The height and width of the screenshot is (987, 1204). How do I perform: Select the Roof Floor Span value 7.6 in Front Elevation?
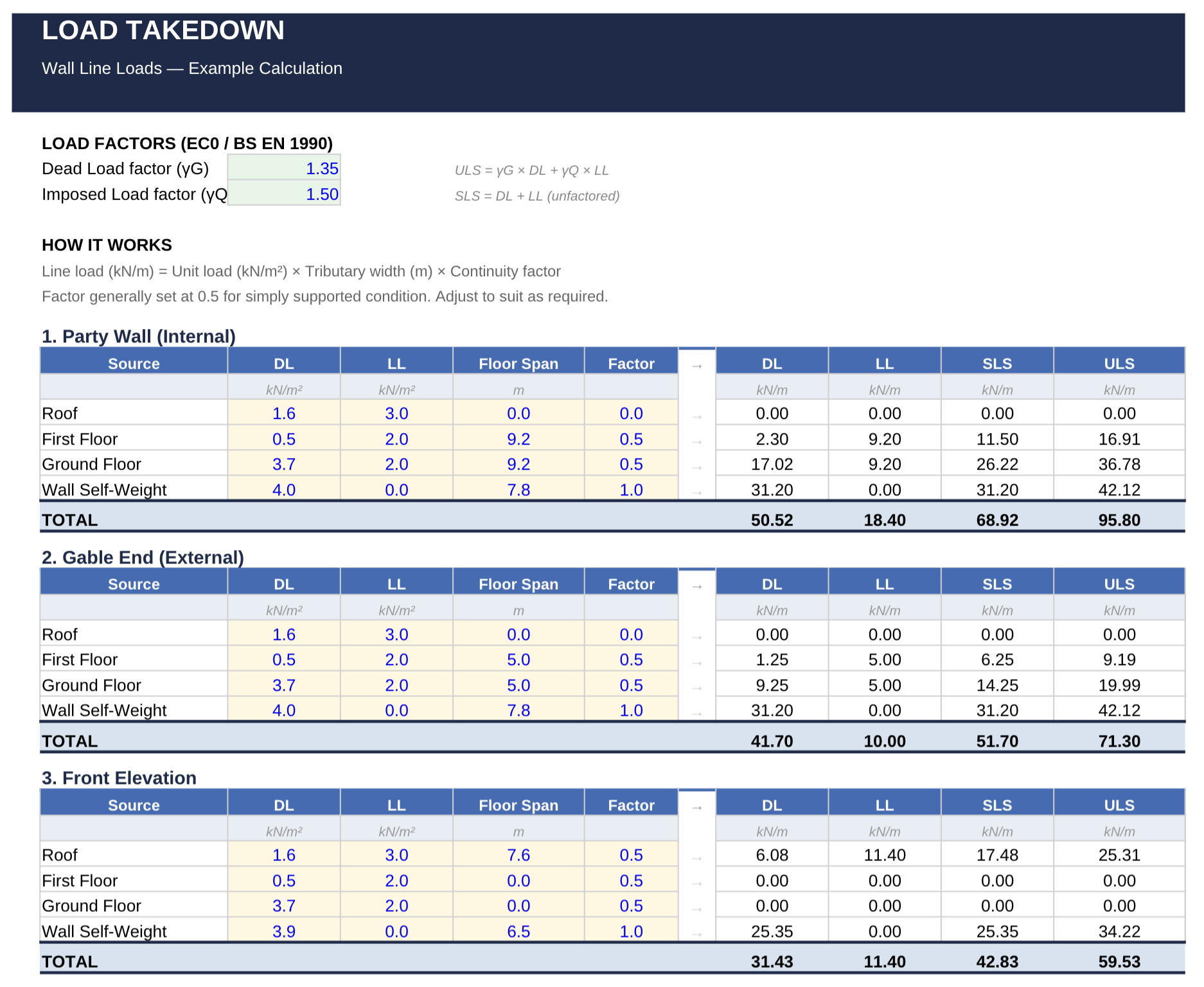tap(518, 855)
